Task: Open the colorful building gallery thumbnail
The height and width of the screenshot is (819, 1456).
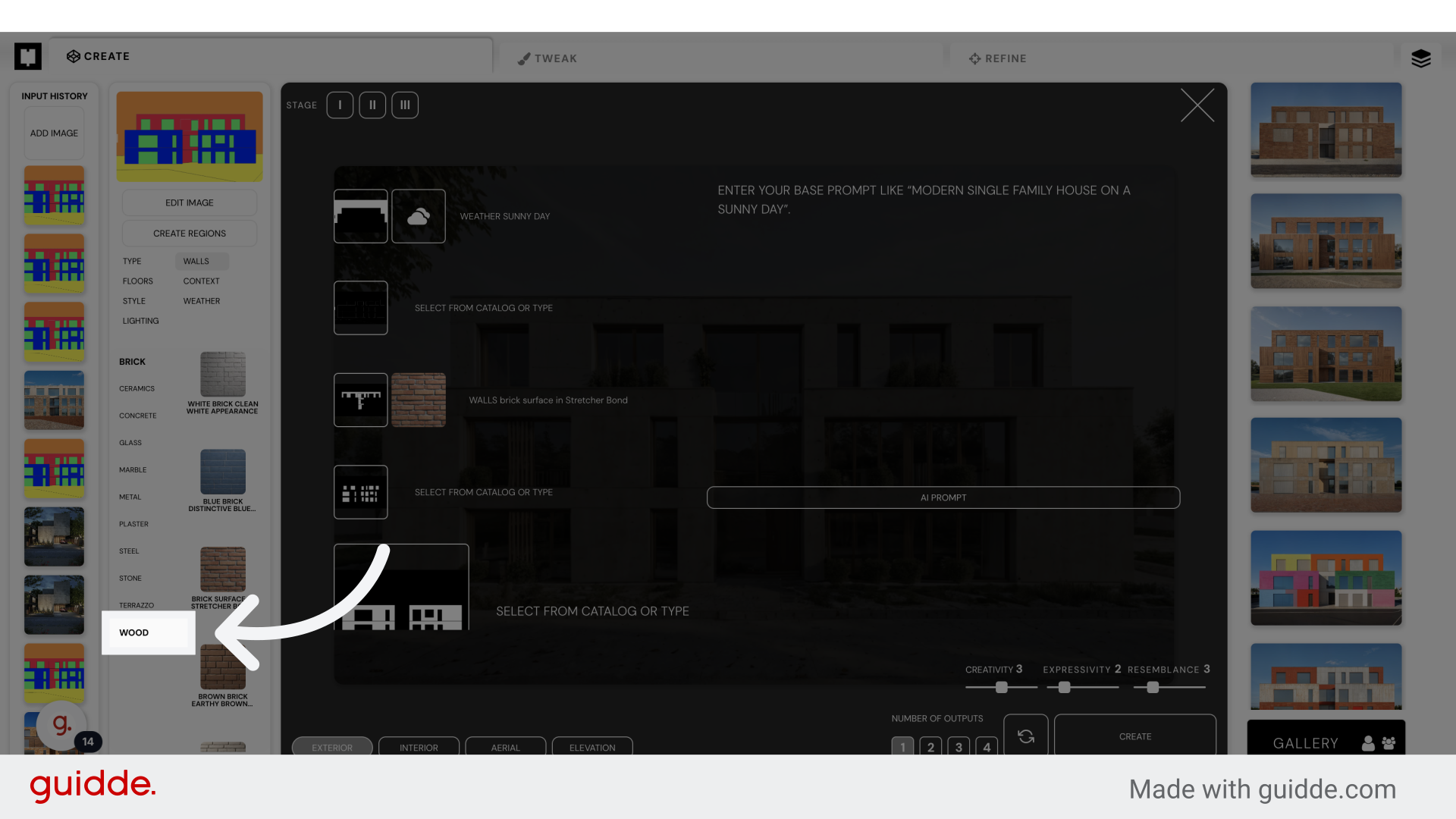Action: pos(1326,578)
